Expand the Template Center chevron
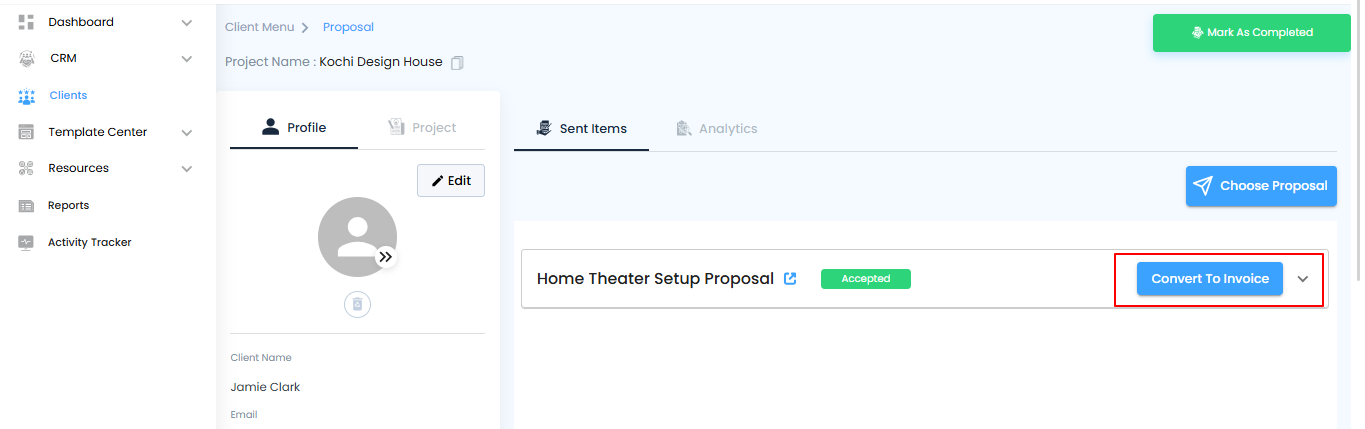 187,132
